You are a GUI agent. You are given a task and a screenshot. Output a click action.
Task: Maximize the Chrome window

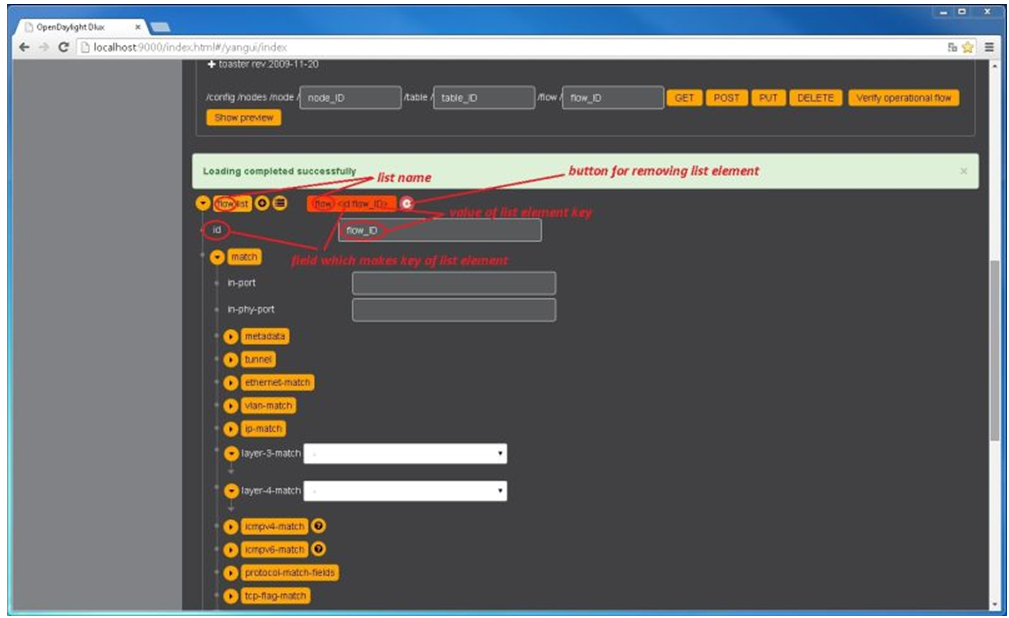tap(962, 12)
